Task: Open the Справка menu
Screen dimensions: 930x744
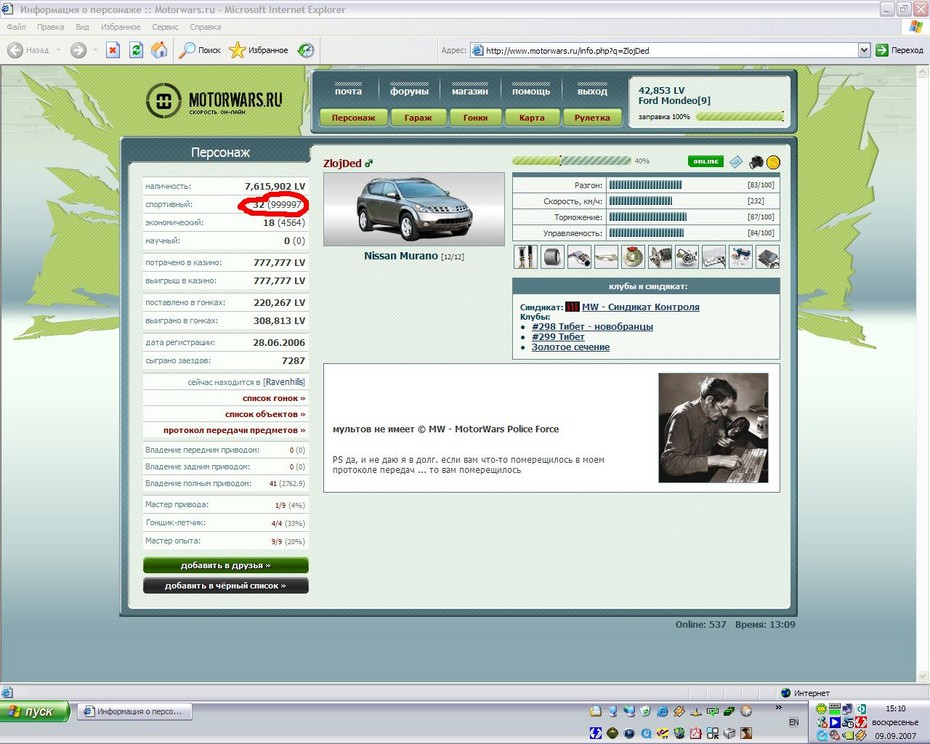Action: [x=205, y=27]
